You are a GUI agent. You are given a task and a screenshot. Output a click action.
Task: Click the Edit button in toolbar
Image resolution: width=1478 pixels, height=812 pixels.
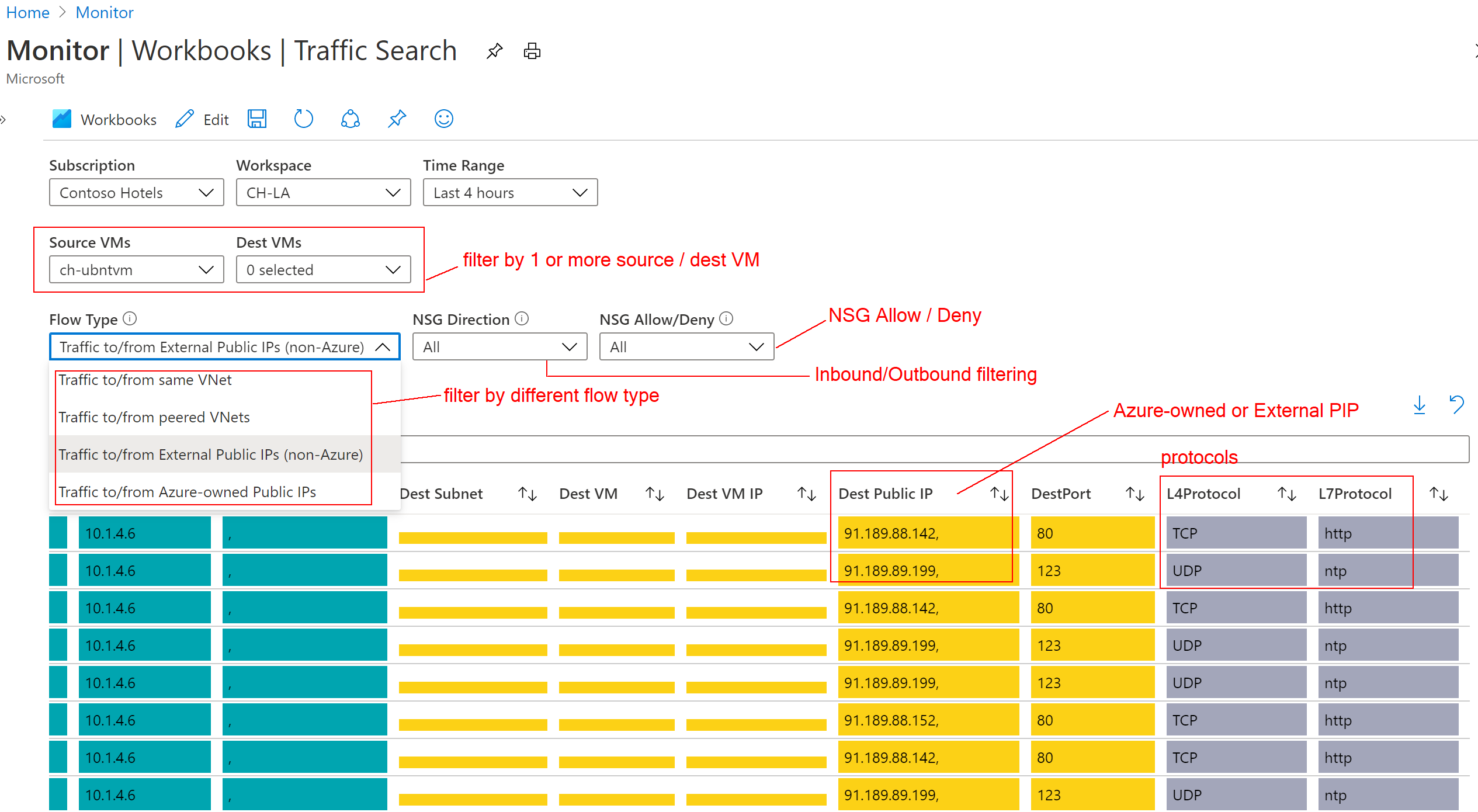click(x=202, y=120)
